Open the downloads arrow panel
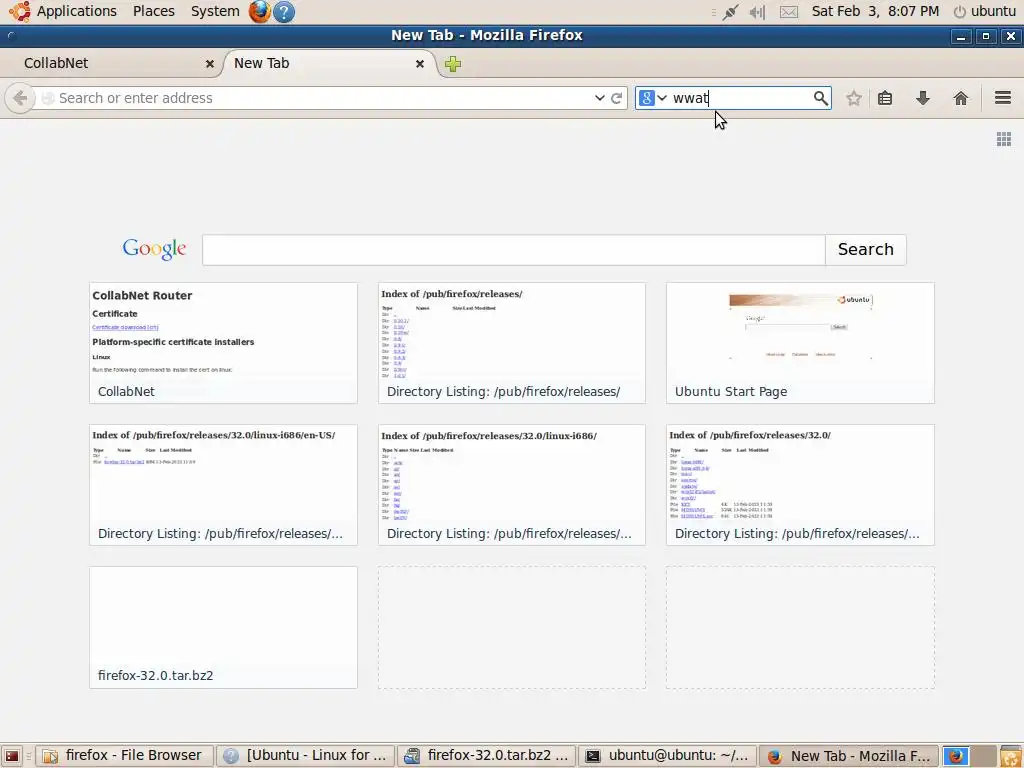 pos(923,98)
